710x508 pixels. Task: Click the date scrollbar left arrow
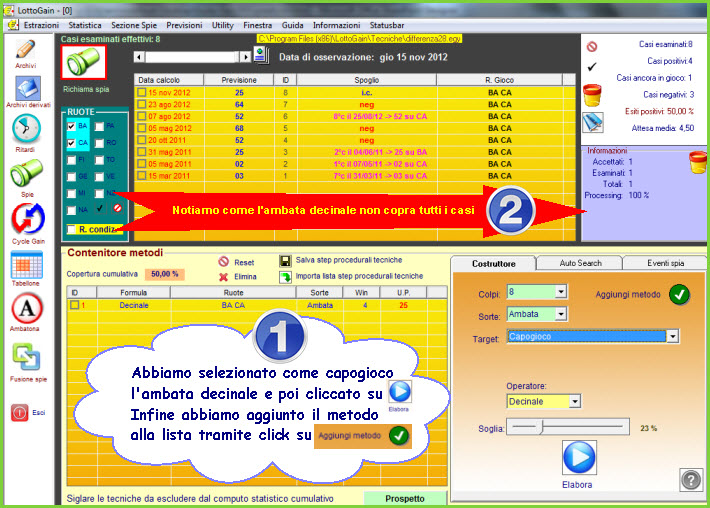click(139, 57)
